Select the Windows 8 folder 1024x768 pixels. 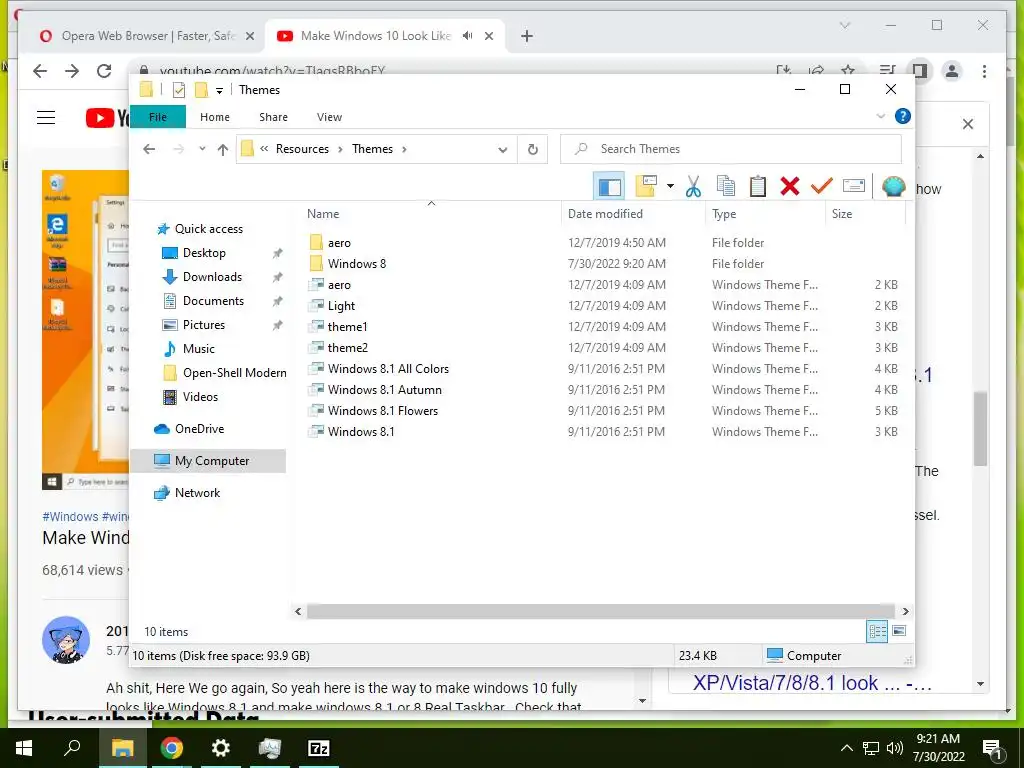pos(357,264)
